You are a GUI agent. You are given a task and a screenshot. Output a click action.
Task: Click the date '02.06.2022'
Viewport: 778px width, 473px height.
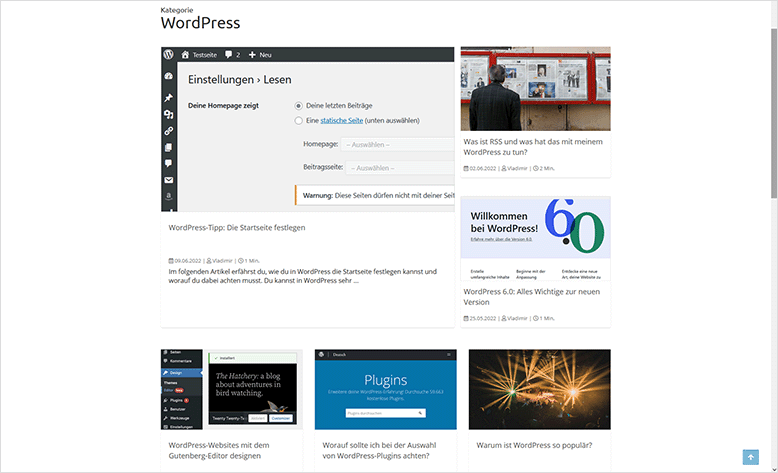483,168
